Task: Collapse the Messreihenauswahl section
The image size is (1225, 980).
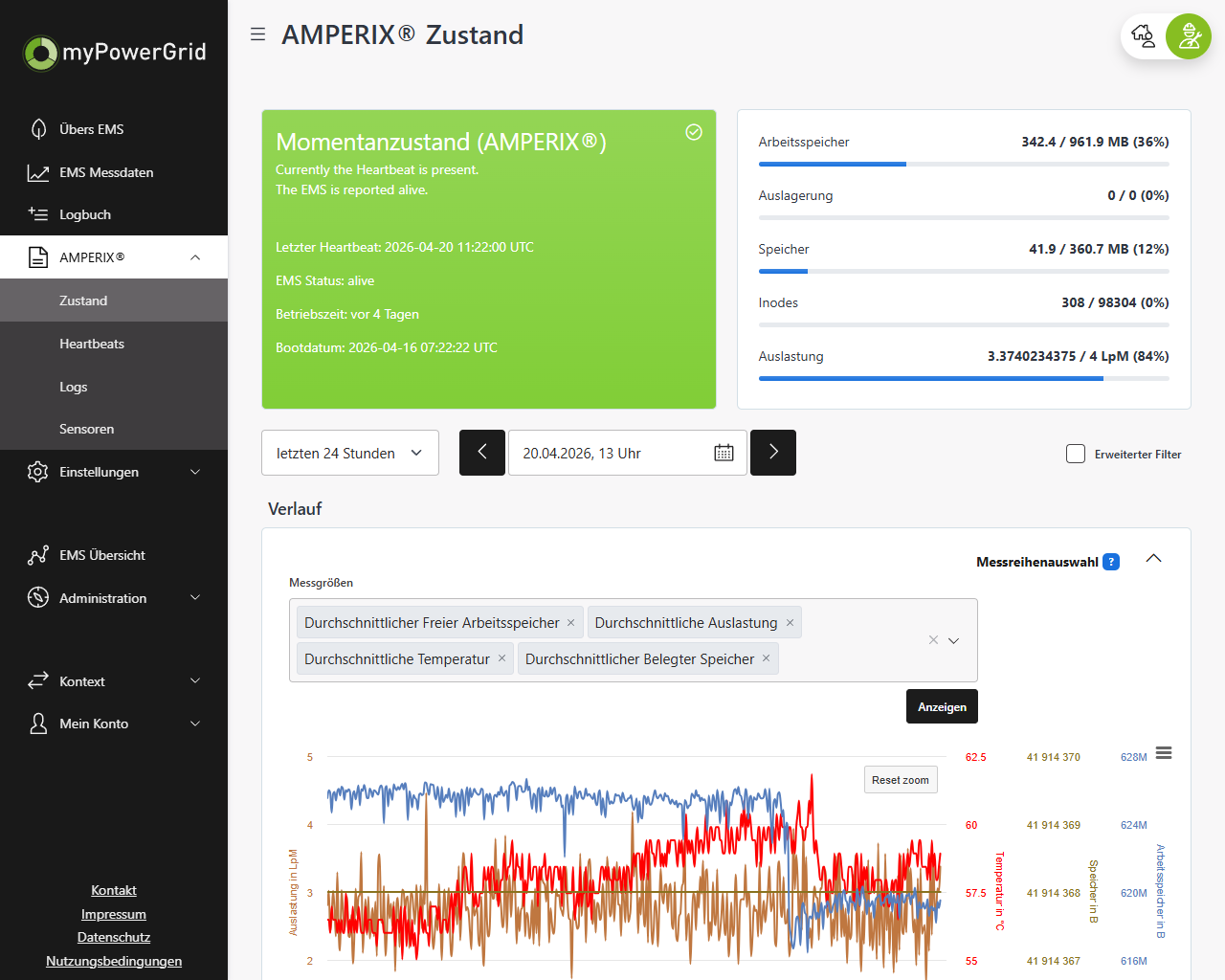Action: pyautogui.click(x=1153, y=559)
